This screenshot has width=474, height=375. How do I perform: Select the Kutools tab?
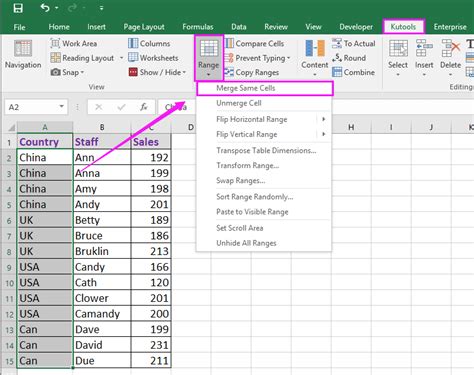pos(403,27)
